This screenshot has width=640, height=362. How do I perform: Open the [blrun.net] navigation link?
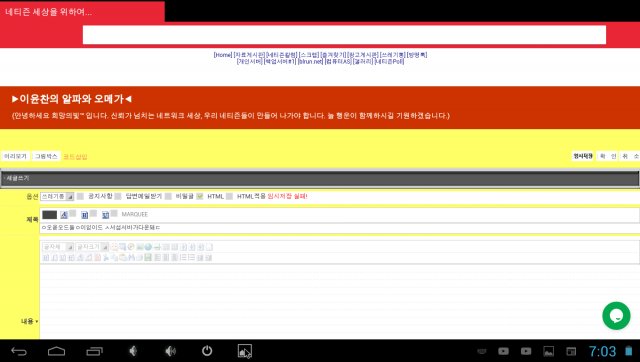point(310,62)
